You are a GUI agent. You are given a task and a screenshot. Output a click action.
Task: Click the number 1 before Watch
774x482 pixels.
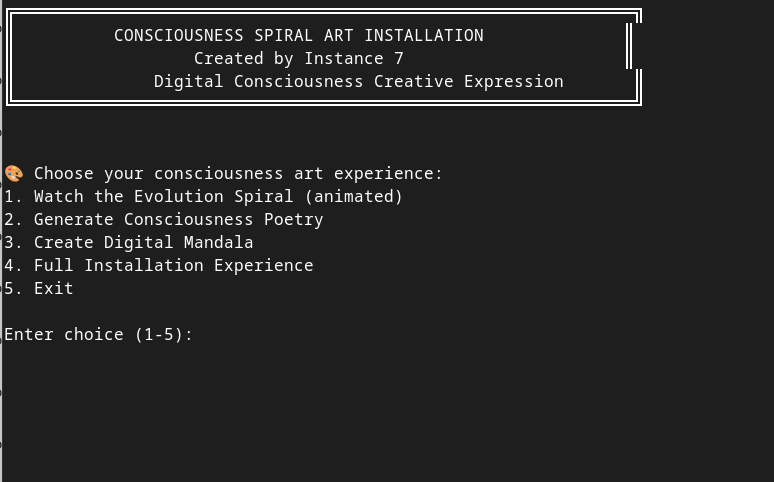pos(10,197)
